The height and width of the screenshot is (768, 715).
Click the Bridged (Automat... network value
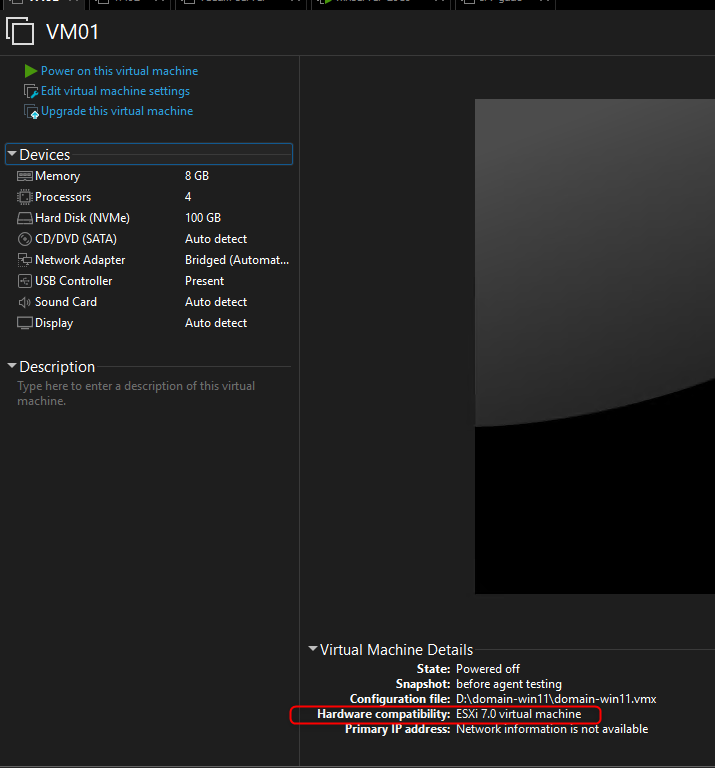click(237, 260)
